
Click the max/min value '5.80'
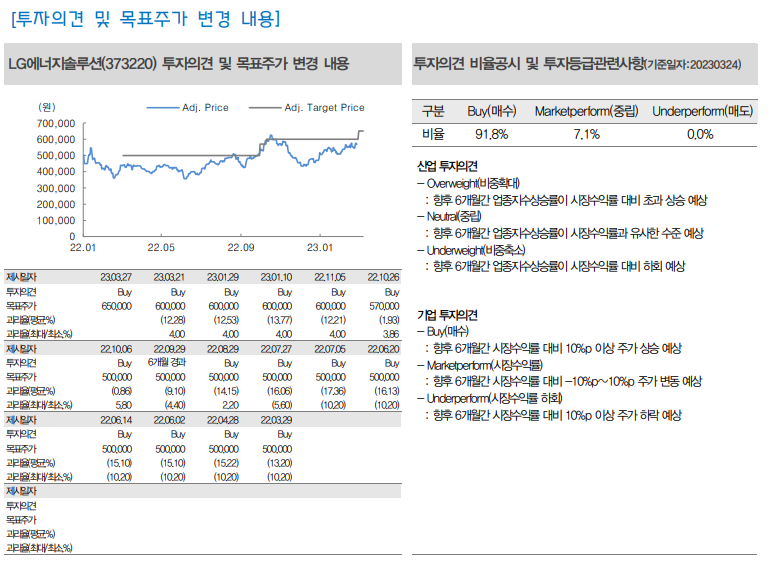[124, 405]
